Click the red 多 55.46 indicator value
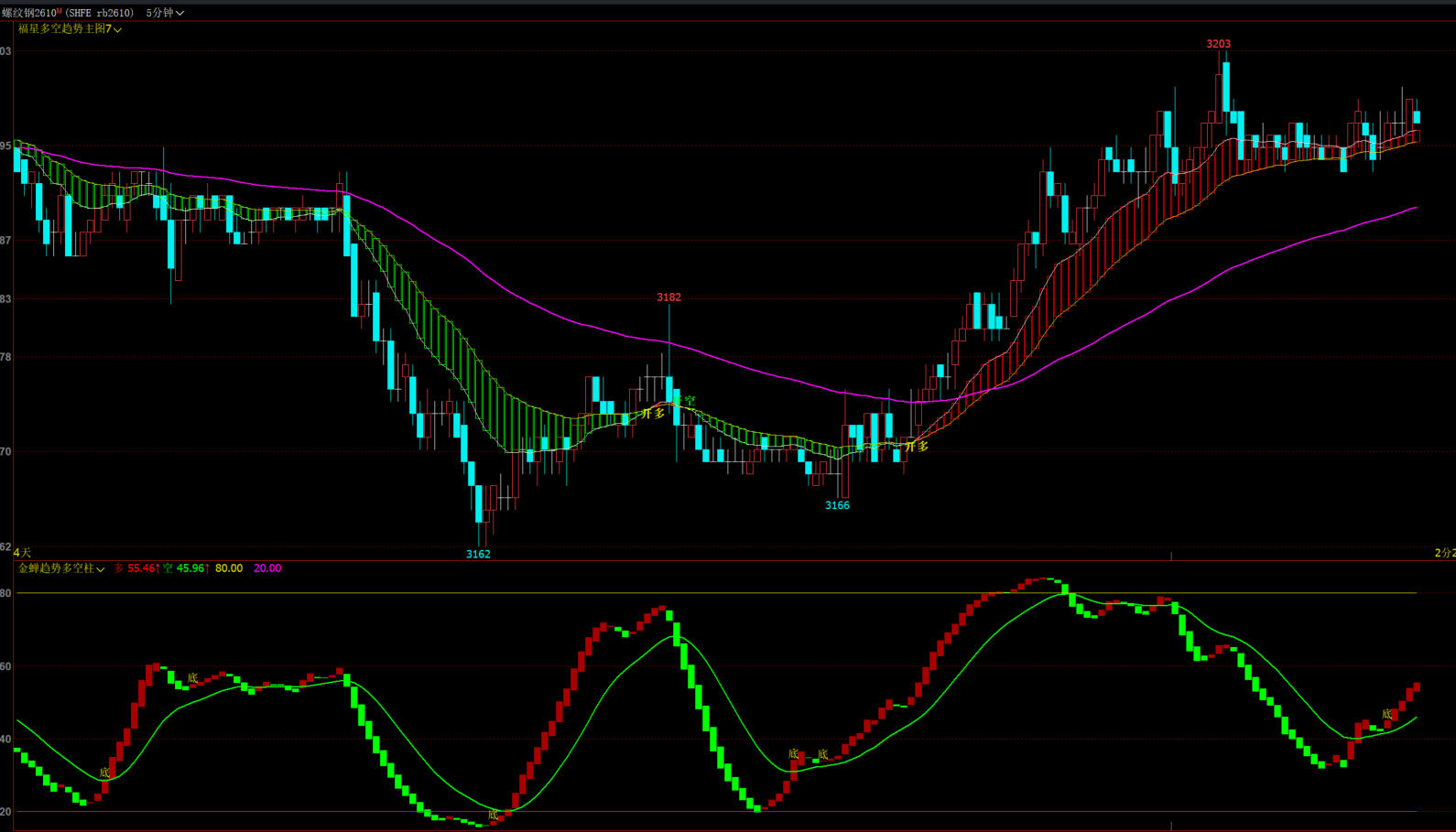This screenshot has height=832, width=1456. (x=137, y=568)
